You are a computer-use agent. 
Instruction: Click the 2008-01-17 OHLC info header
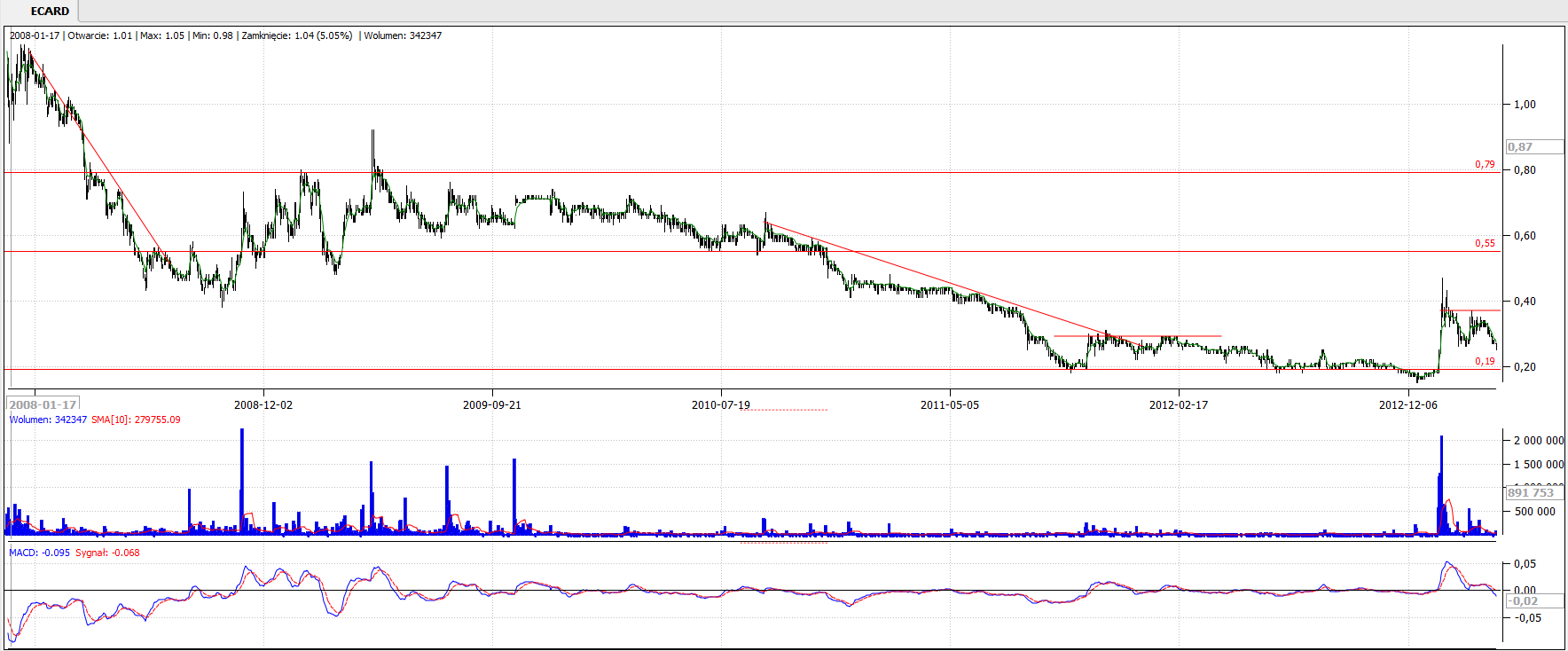(225, 35)
